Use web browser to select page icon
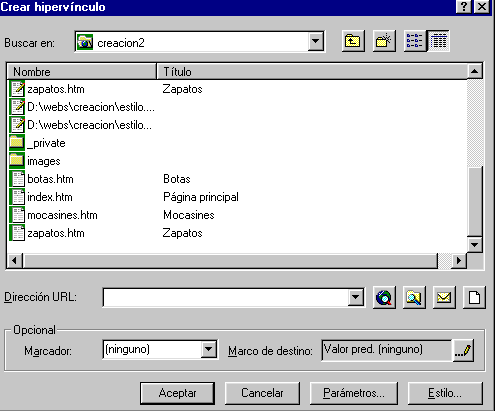Viewport: 495px width, 411px height. pyautogui.click(x=384, y=297)
